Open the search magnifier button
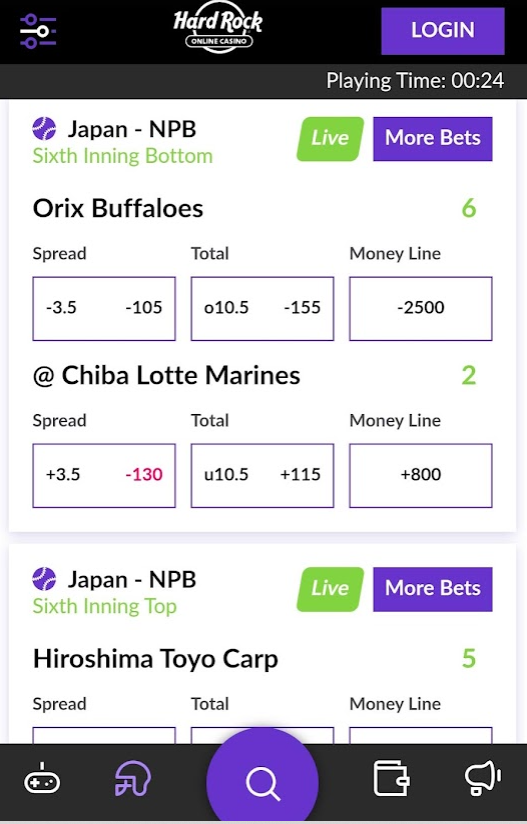This screenshot has width=527, height=824. click(x=263, y=783)
